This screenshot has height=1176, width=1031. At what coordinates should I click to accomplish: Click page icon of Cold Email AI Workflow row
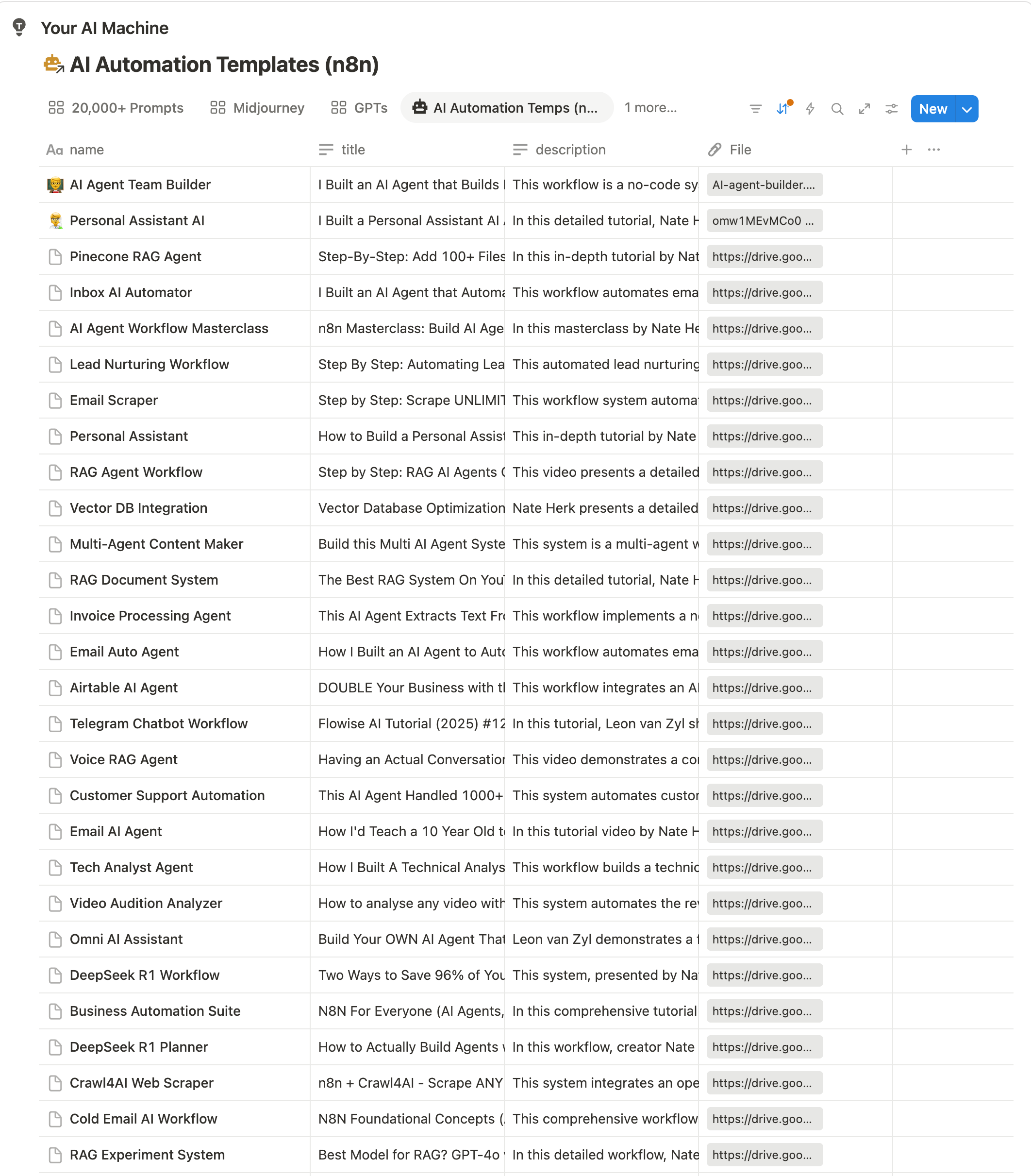coord(55,1119)
